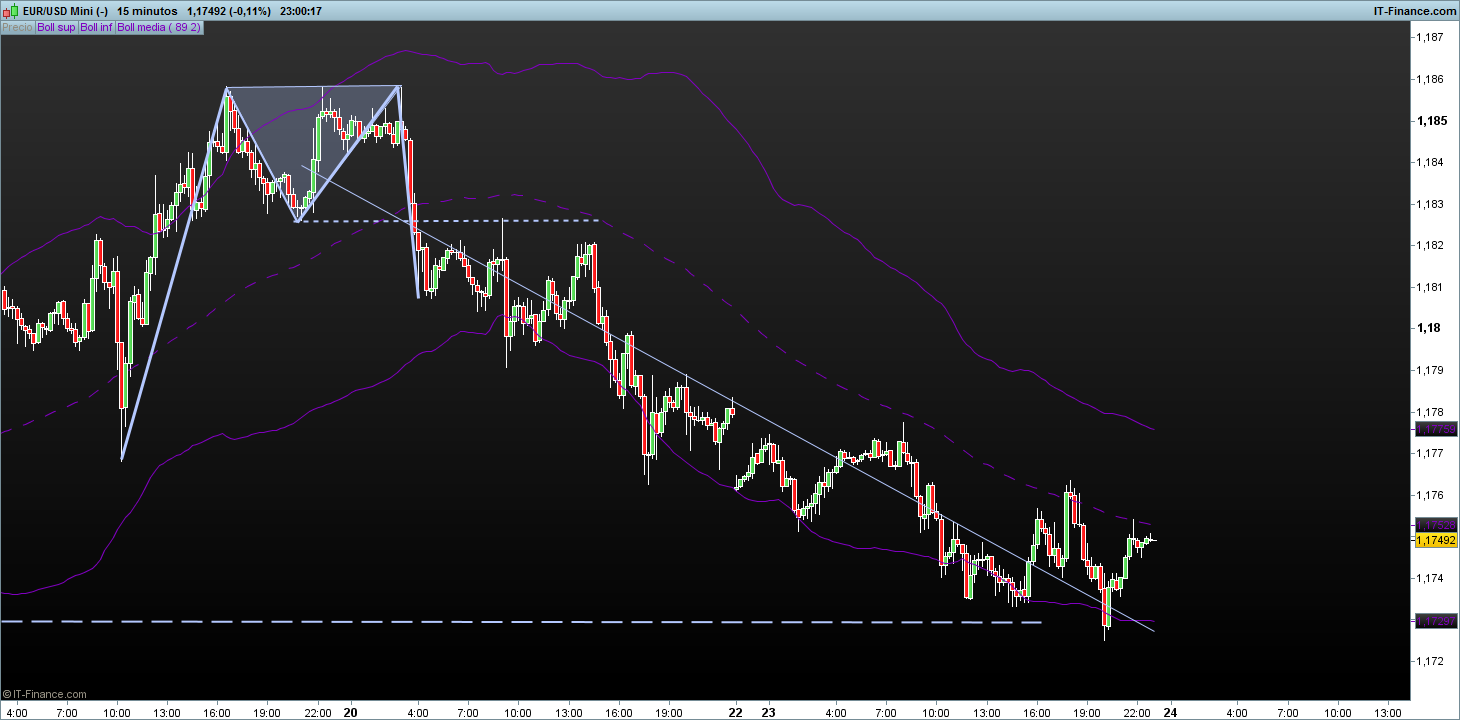The height and width of the screenshot is (720, 1460).
Task: Click the 1,183 price axis label
Action: click(1430, 204)
